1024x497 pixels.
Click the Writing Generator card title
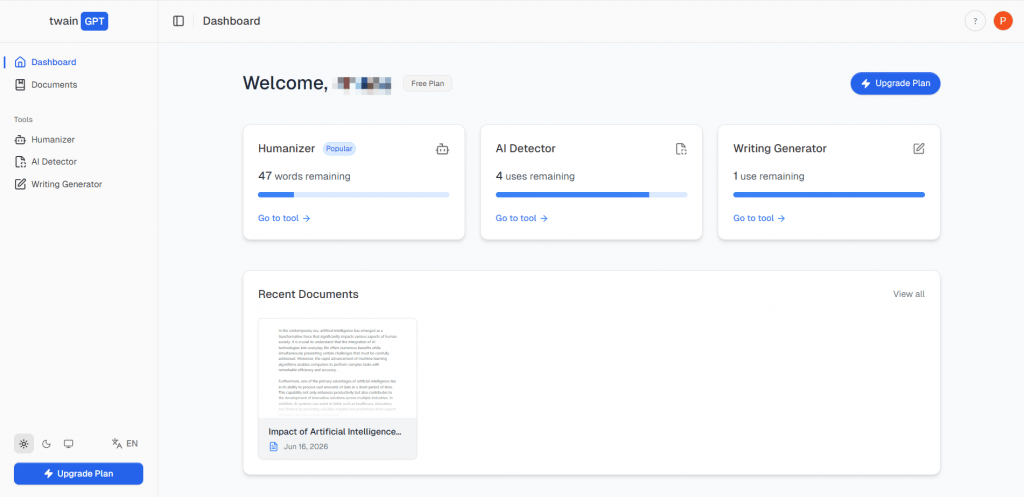[780, 149]
